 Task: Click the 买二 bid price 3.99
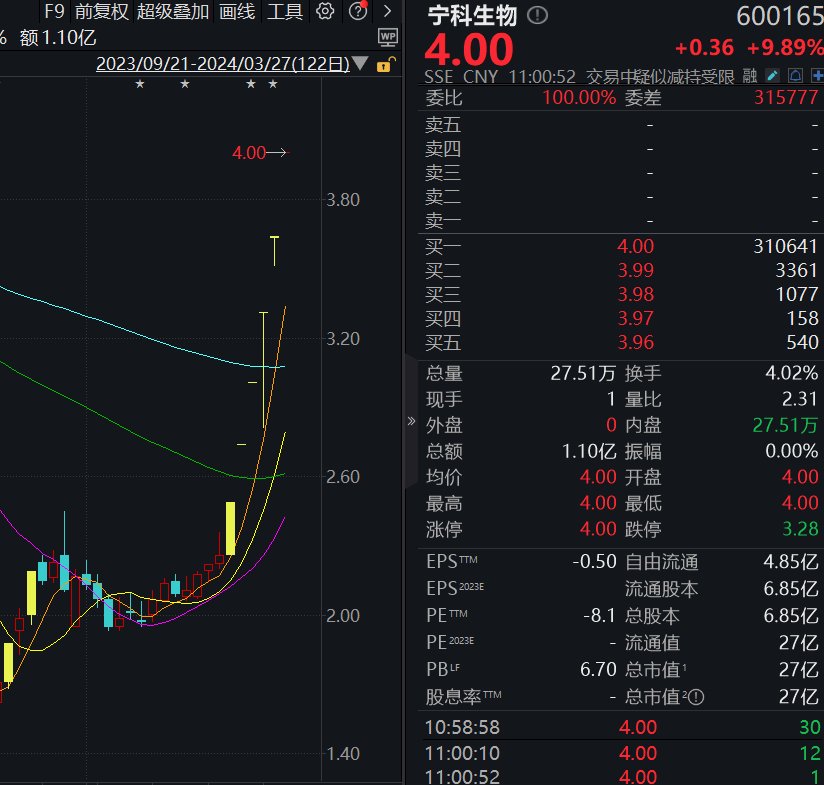pos(635,270)
